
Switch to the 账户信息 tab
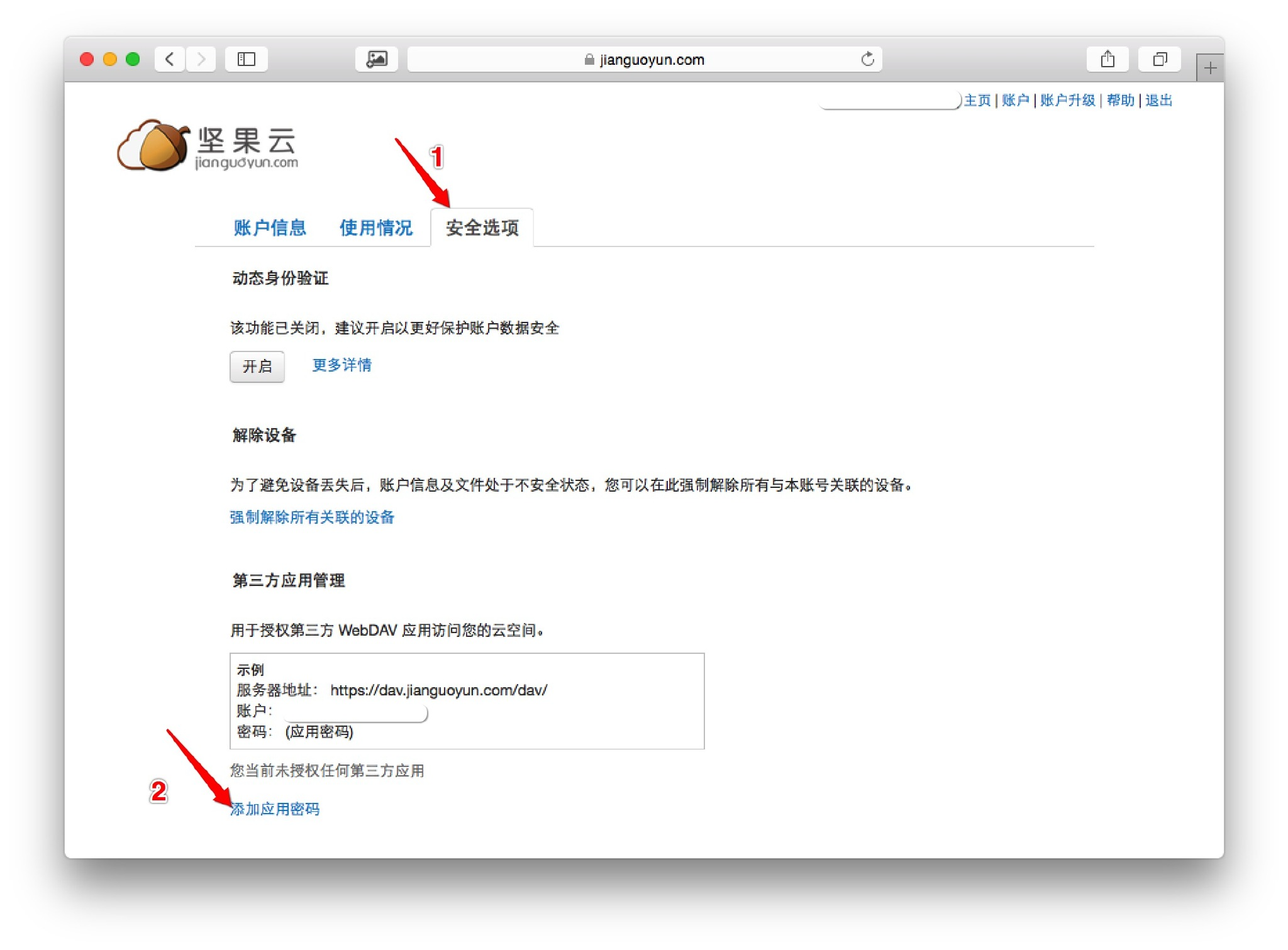270,228
